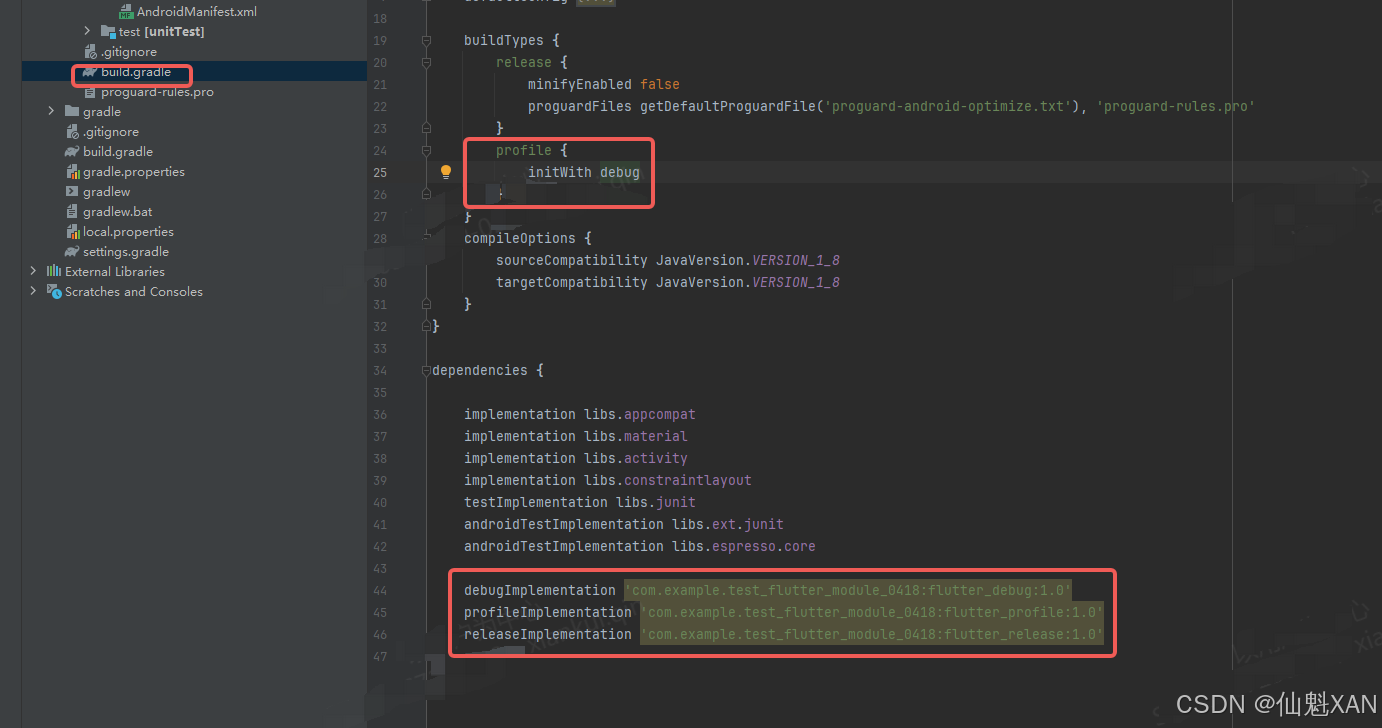
Task: Click the 'proguard-rules.pro' string in code
Action: [1176, 107]
